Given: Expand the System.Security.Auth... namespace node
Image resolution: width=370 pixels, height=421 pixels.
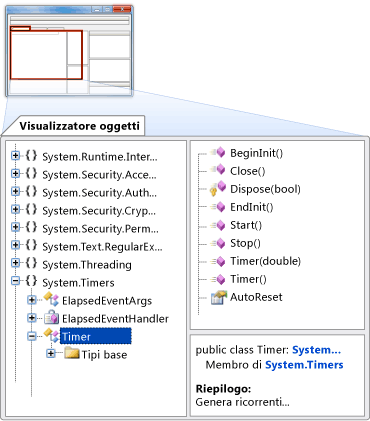Looking at the screenshot, I should click(x=15, y=191).
